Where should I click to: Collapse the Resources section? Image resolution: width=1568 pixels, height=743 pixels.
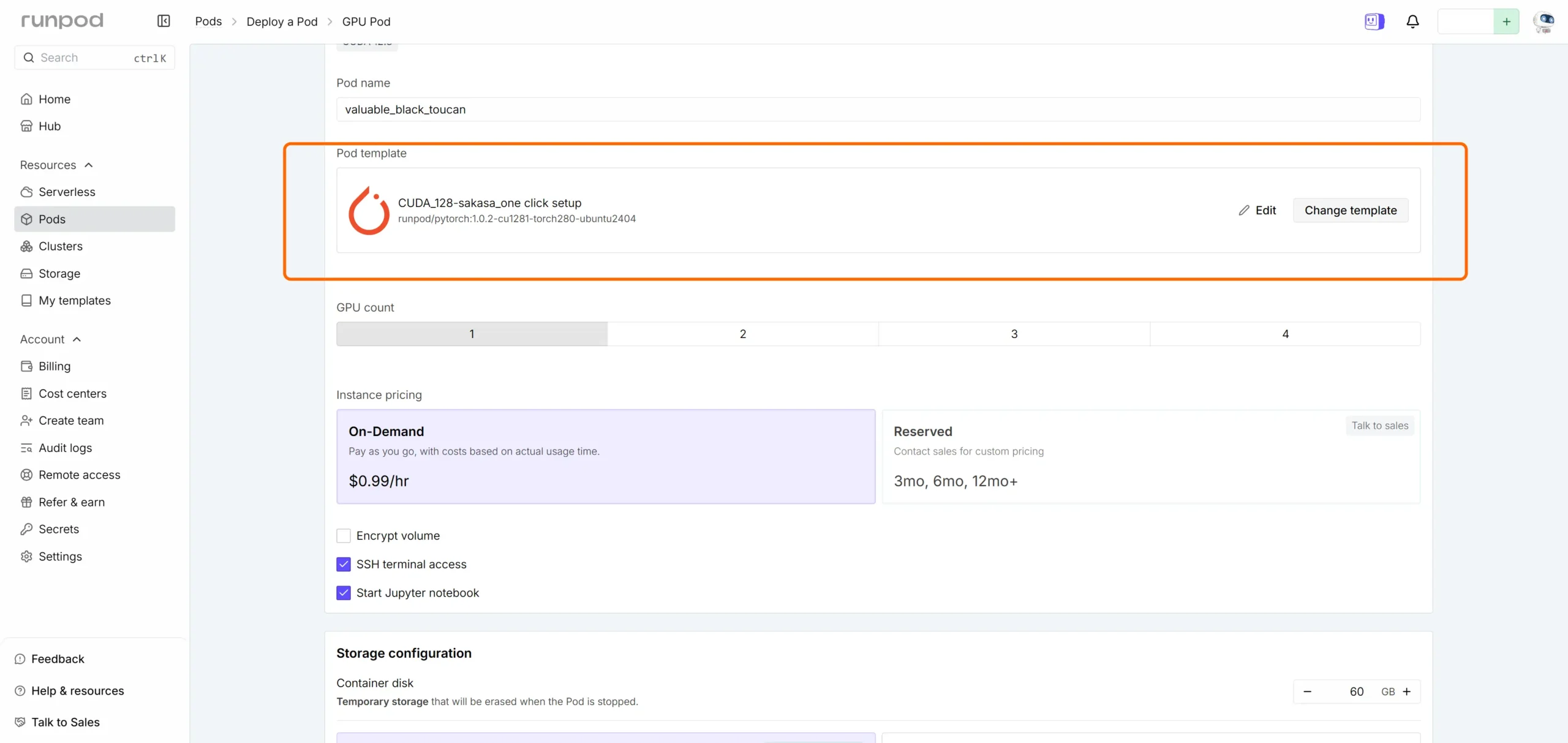point(89,165)
